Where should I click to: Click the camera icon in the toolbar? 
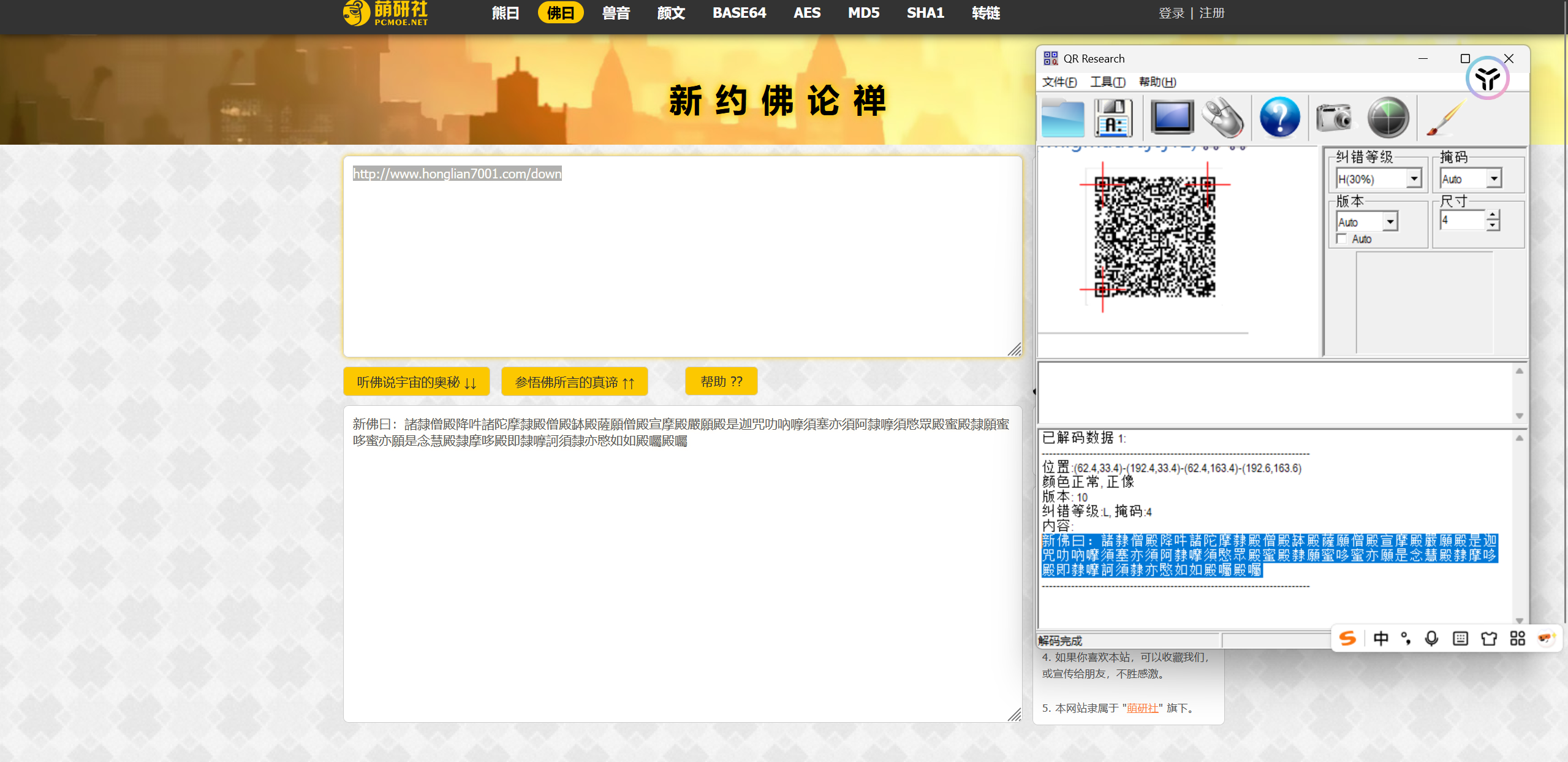coord(1333,116)
